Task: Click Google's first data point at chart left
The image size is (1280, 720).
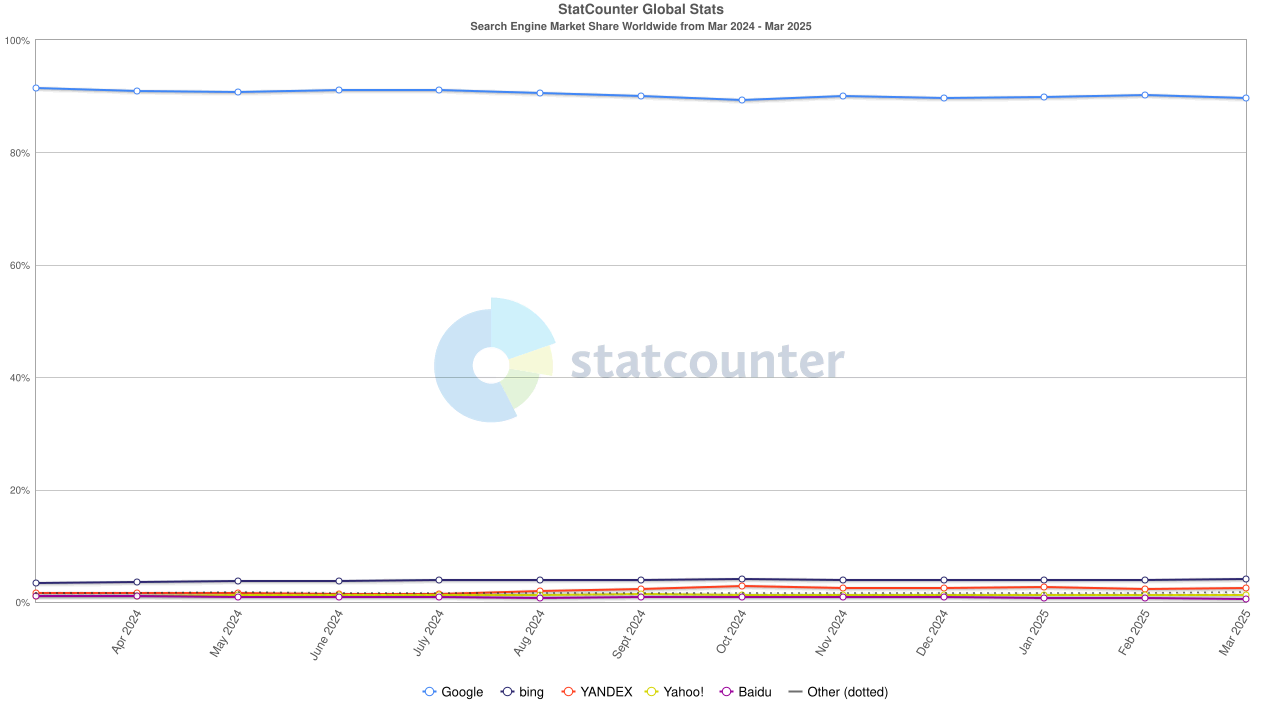Action: pos(36,88)
